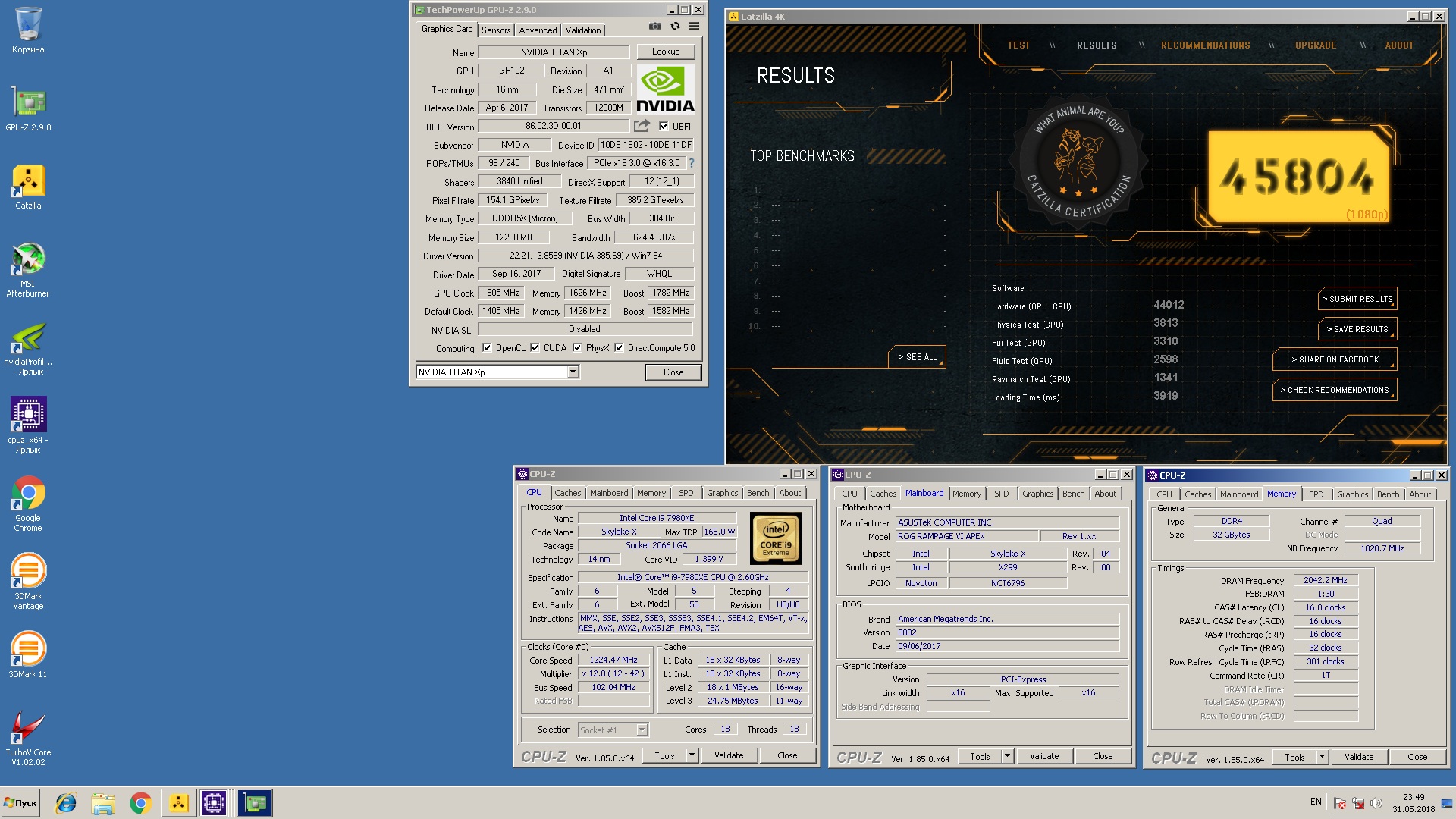Viewport: 1456px width, 819px height.
Task: Click SHARE ON FACEBOOK button
Action: pyautogui.click(x=1335, y=359)
